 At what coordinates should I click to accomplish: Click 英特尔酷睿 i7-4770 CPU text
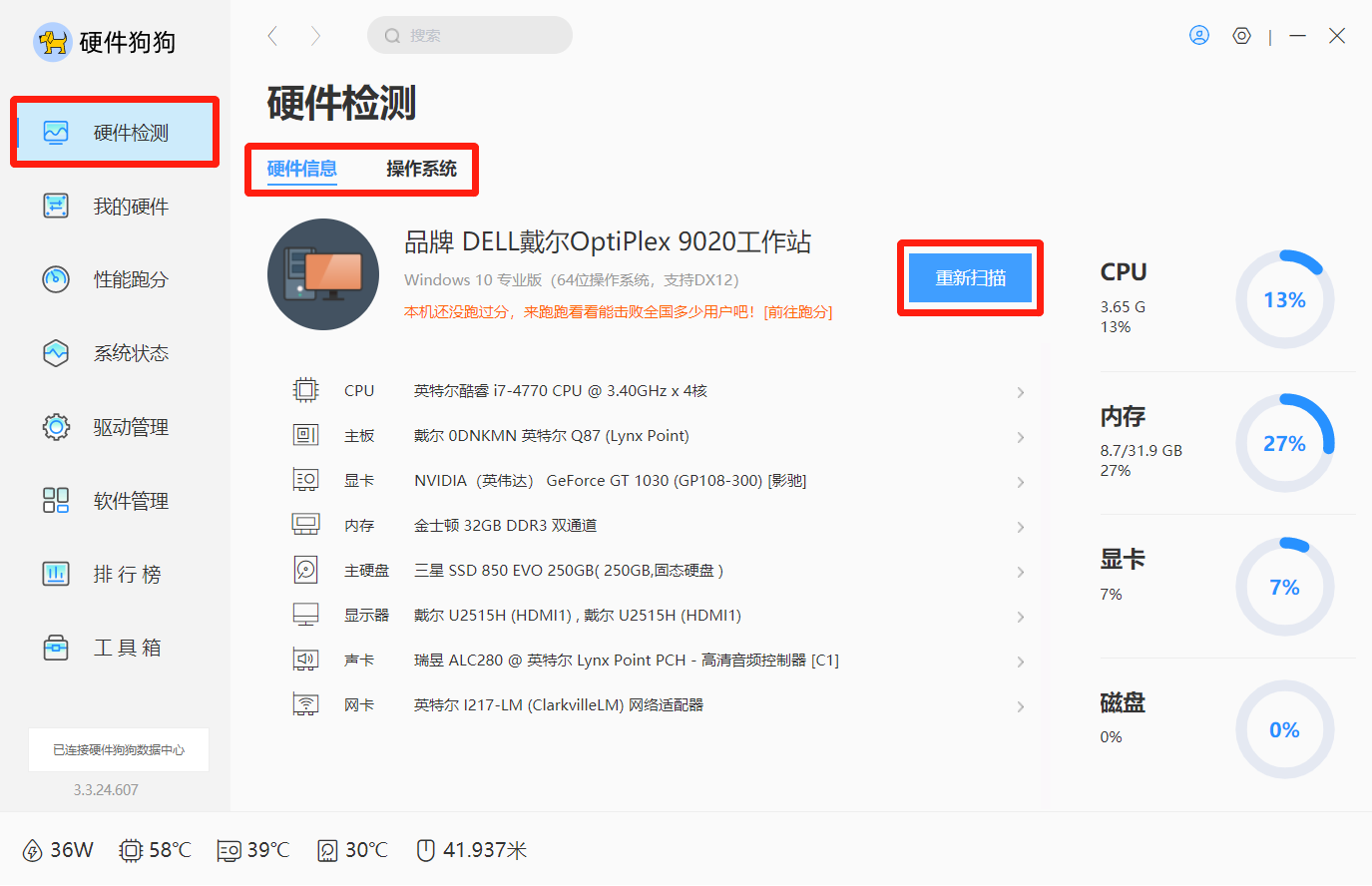pos(561,390)
